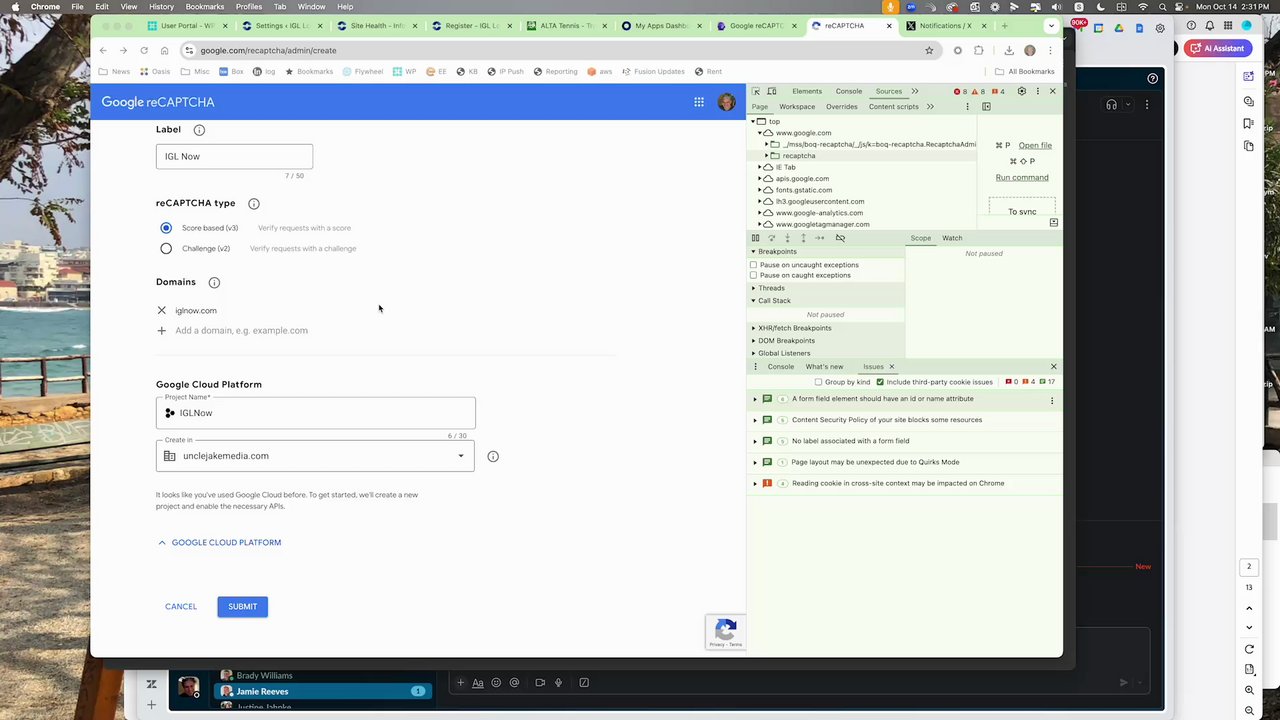This screenshot has width=1280, height=720.
Task: Reload the page in Chrome
Action: tap(144, 50)
